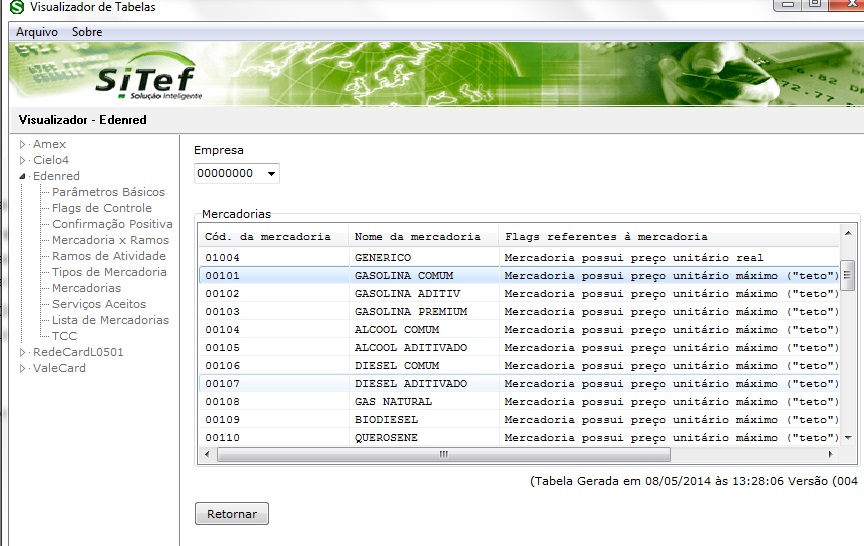Click the table's vertical scrollbar down arrow
Viewport: 864px width, 546px height.
point(847,438)
